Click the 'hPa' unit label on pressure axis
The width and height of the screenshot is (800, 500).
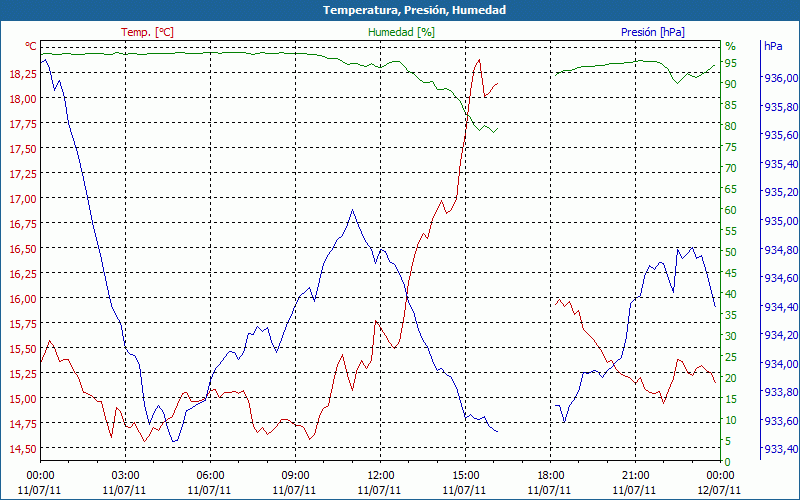pyautogui.click(x=773, y=46)
